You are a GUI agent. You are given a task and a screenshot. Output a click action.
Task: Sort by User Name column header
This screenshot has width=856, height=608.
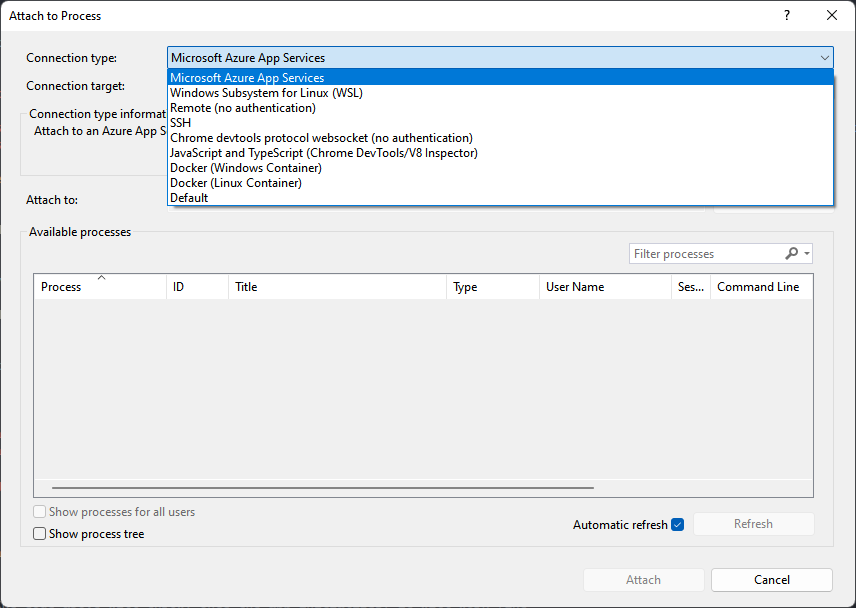pos(605,287)
